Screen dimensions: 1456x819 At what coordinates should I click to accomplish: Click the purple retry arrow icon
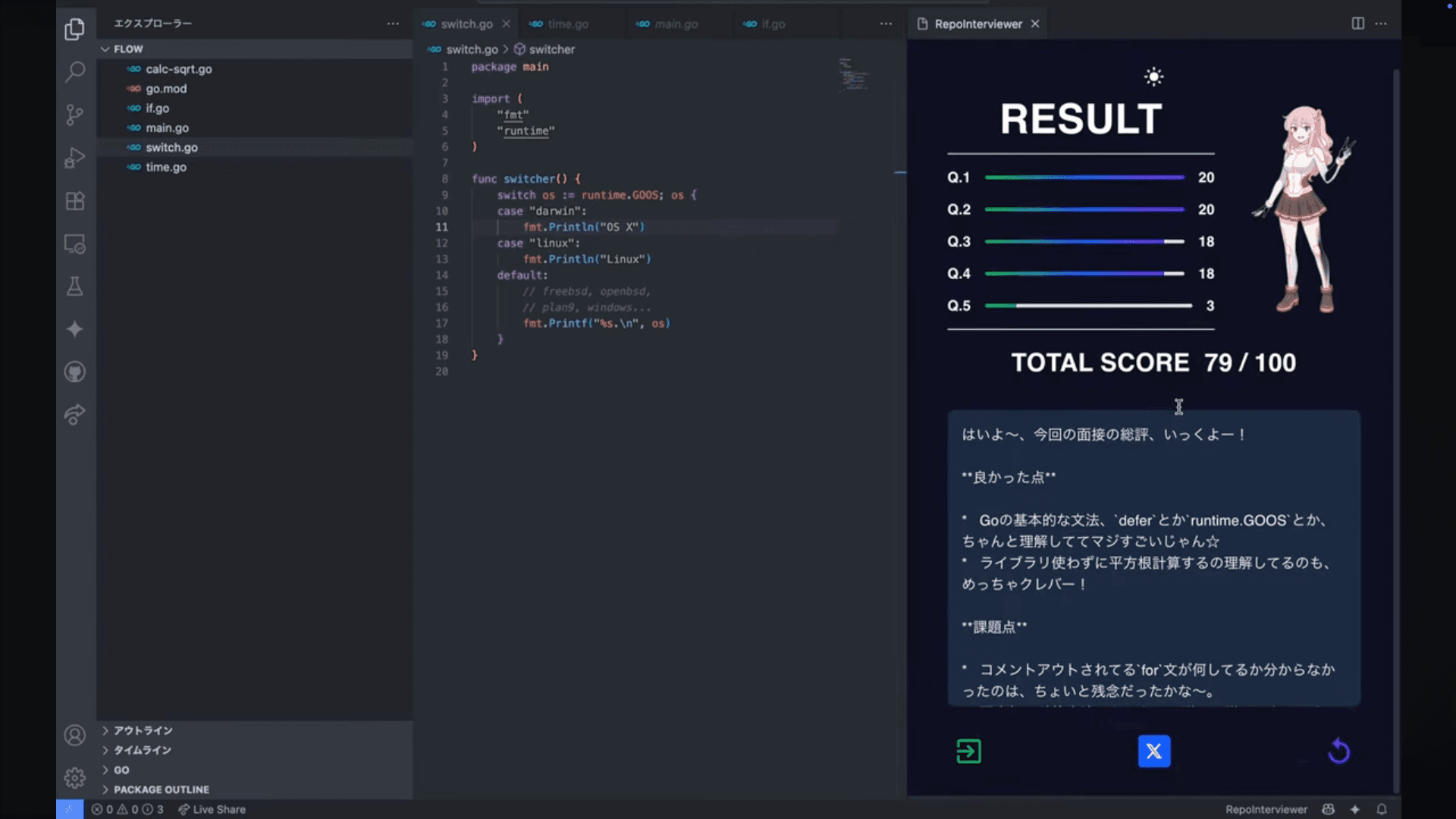[x=1338, y=751]
